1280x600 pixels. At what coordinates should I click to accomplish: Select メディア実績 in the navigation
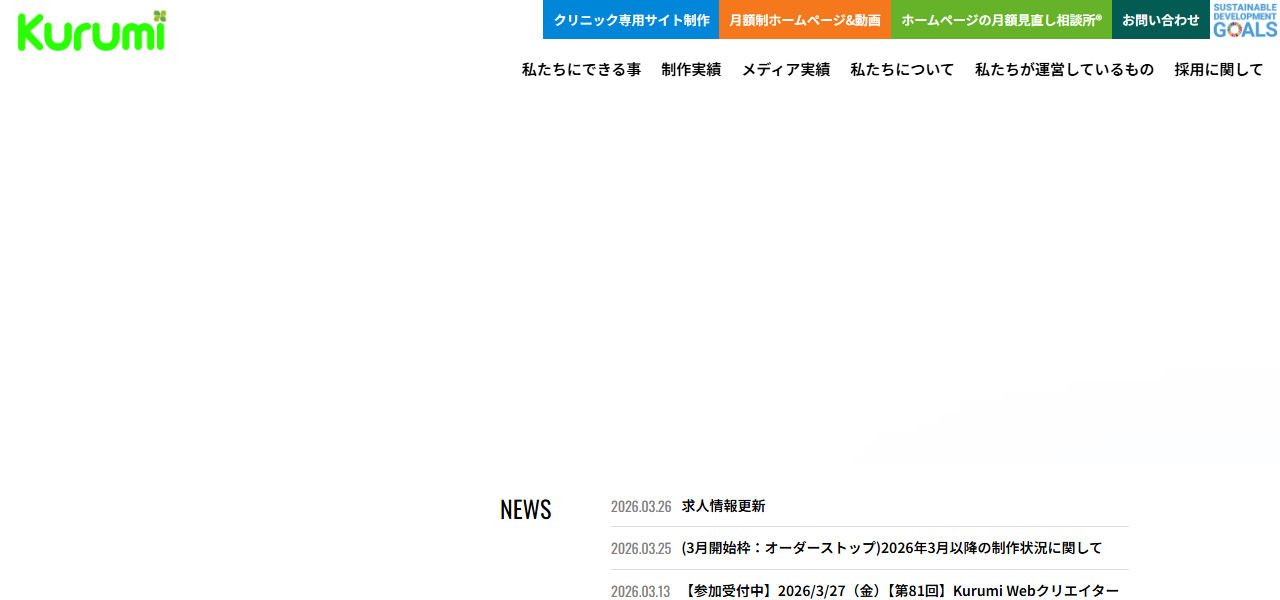pos(785,70)
